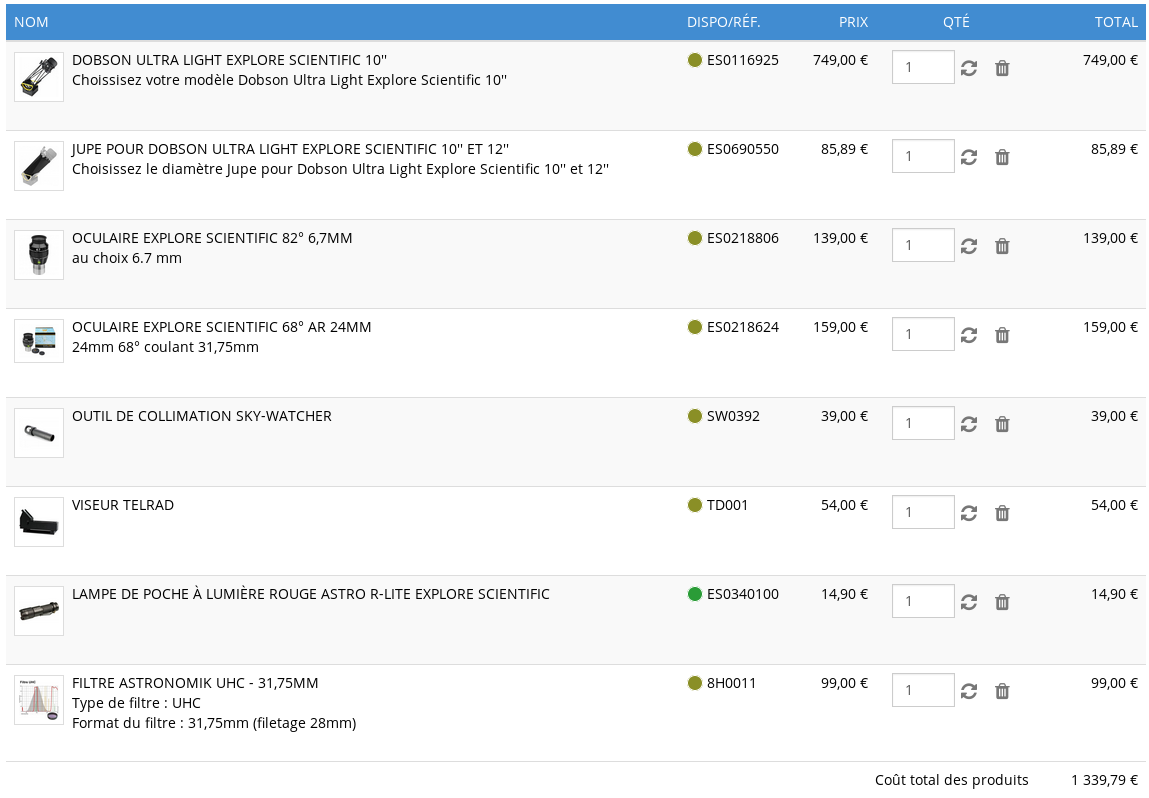Click the Astronomik UHC filter graph thumbnail
Image resolution: width=1149 pixels, height=798 pixels.
tap(39, 701)
